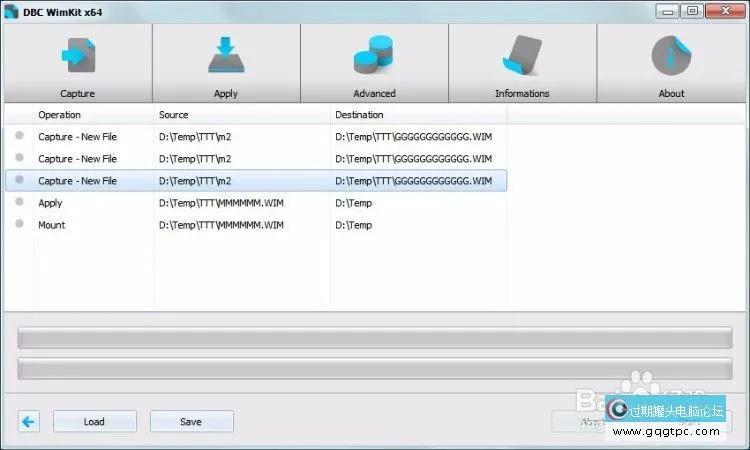This screenshot has height=450, width=750.
Task: Select the second Capture - New File row
Action: (77, 159)
